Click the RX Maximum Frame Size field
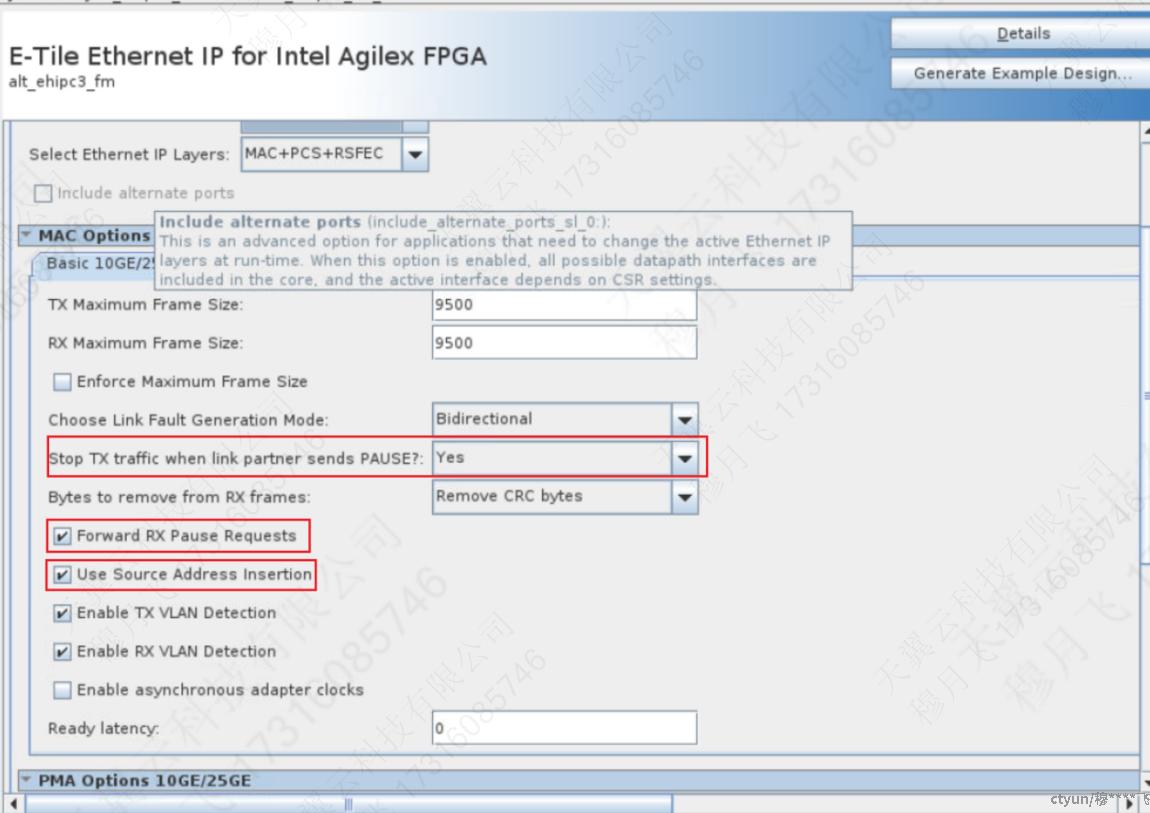 click(x=564, y=343)
